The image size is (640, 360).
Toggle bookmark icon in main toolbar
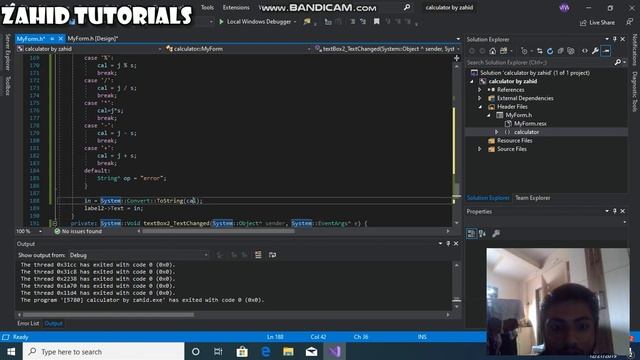pyautogui.click(x=376, y=22)
